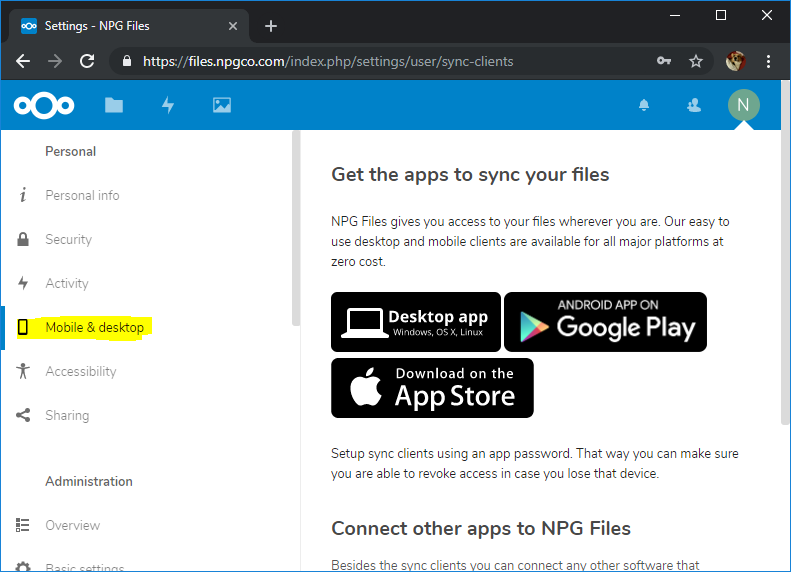
Task: Open the Activity lightning bolt in header
Action: coord(168,105)
